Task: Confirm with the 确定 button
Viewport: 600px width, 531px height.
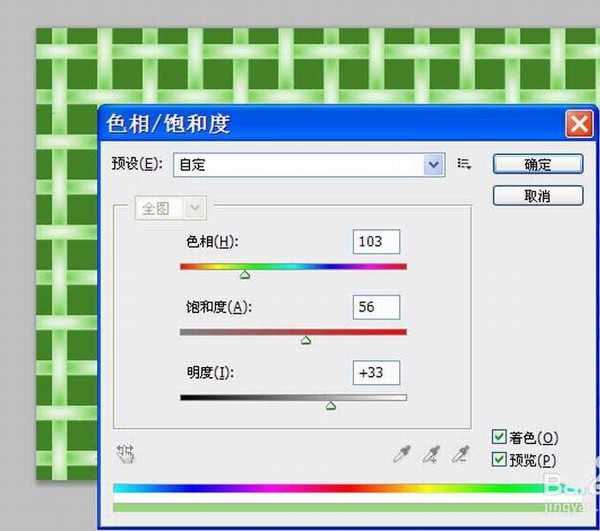Action: tap(538, 165)
